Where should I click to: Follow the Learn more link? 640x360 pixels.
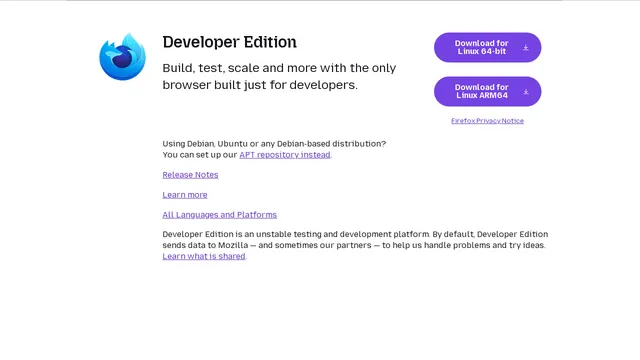click(185, 195)
